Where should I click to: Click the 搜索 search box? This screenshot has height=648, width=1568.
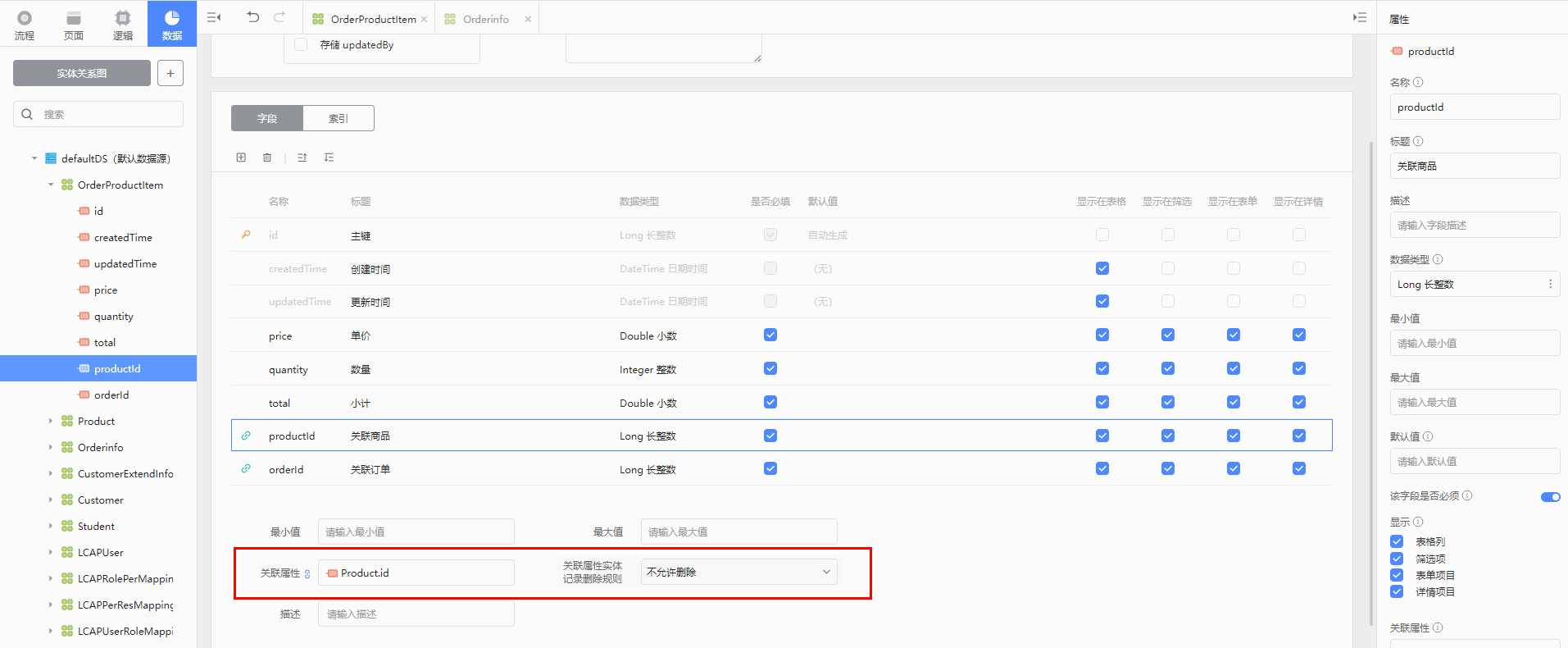point(98,114)
